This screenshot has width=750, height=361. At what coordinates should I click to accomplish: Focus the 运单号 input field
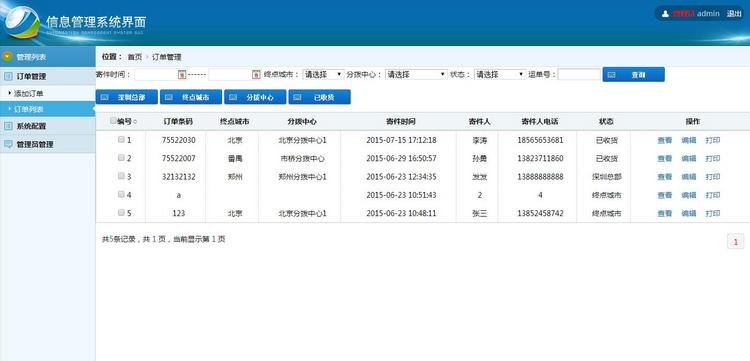pos(579,75)
